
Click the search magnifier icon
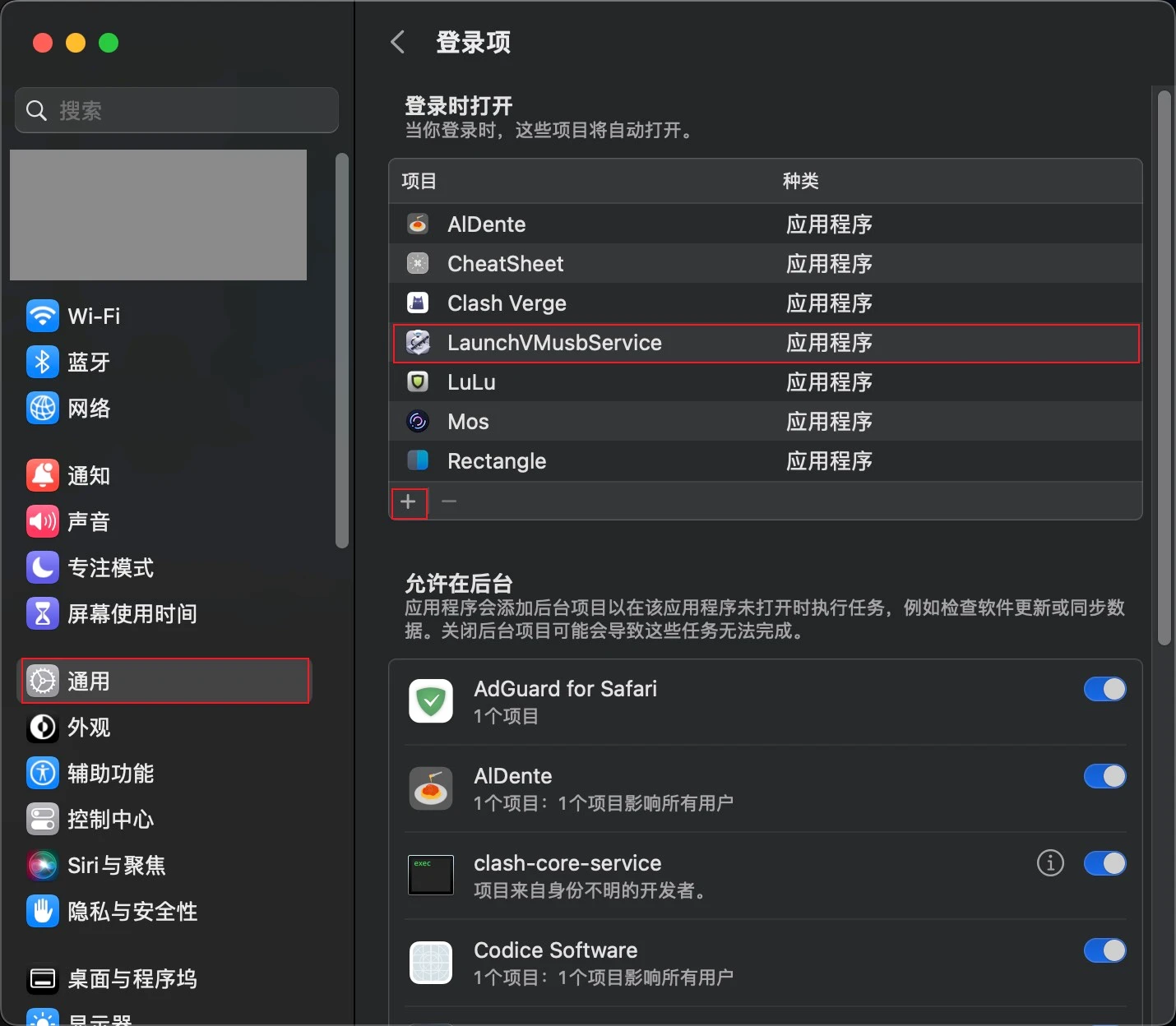36,110
